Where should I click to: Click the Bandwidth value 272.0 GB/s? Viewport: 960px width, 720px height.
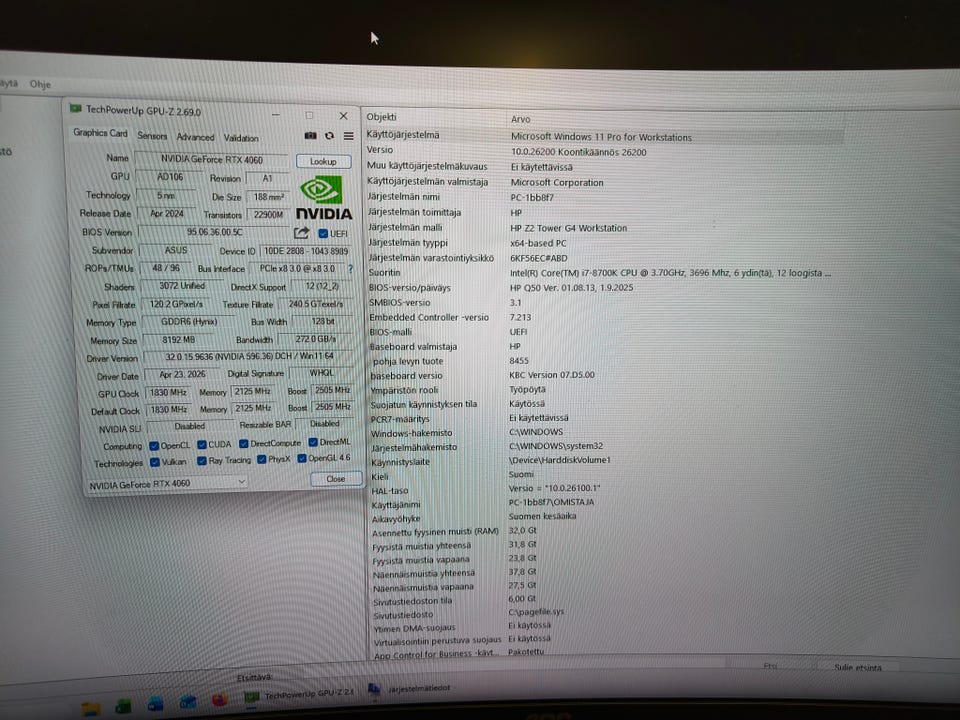coord(315,339)
